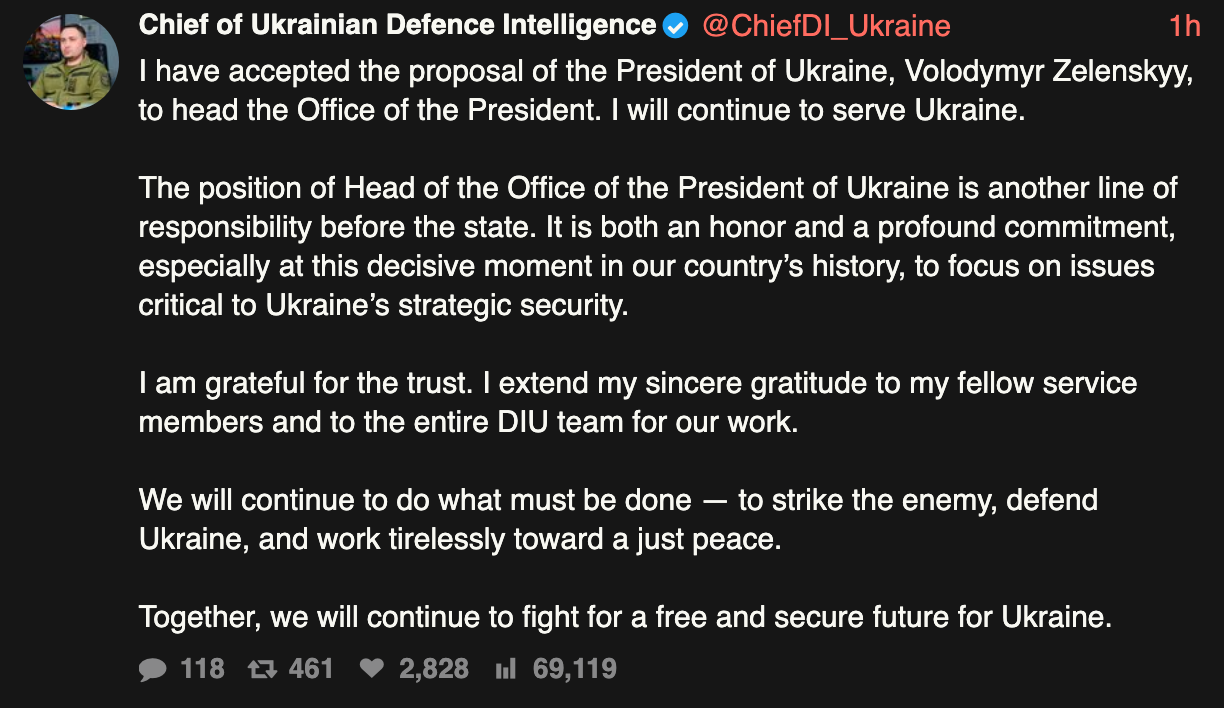Click the final line starting "Together, we will"
1224x708 pixels.
coord(625,617)
